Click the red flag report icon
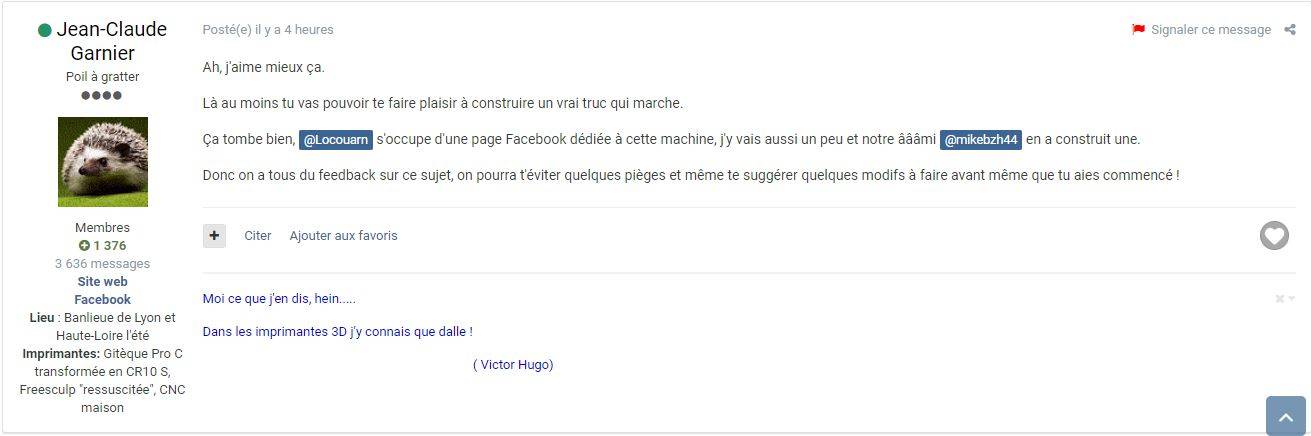The image size is (1311, 436). 1138,30
